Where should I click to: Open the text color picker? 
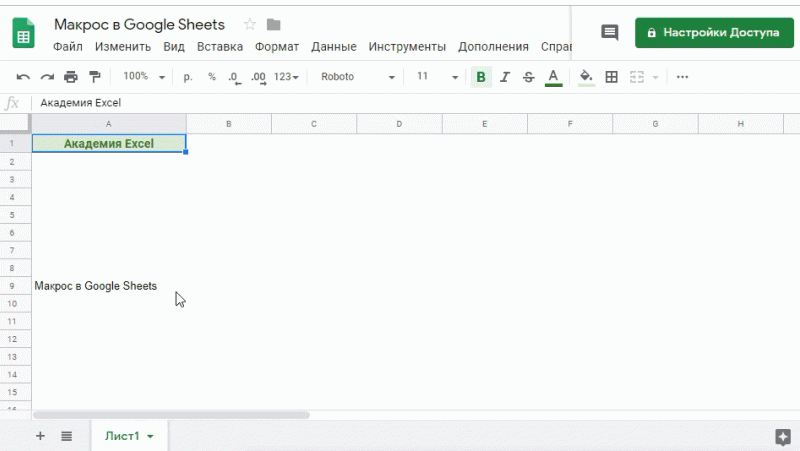(x=553, y=78)
